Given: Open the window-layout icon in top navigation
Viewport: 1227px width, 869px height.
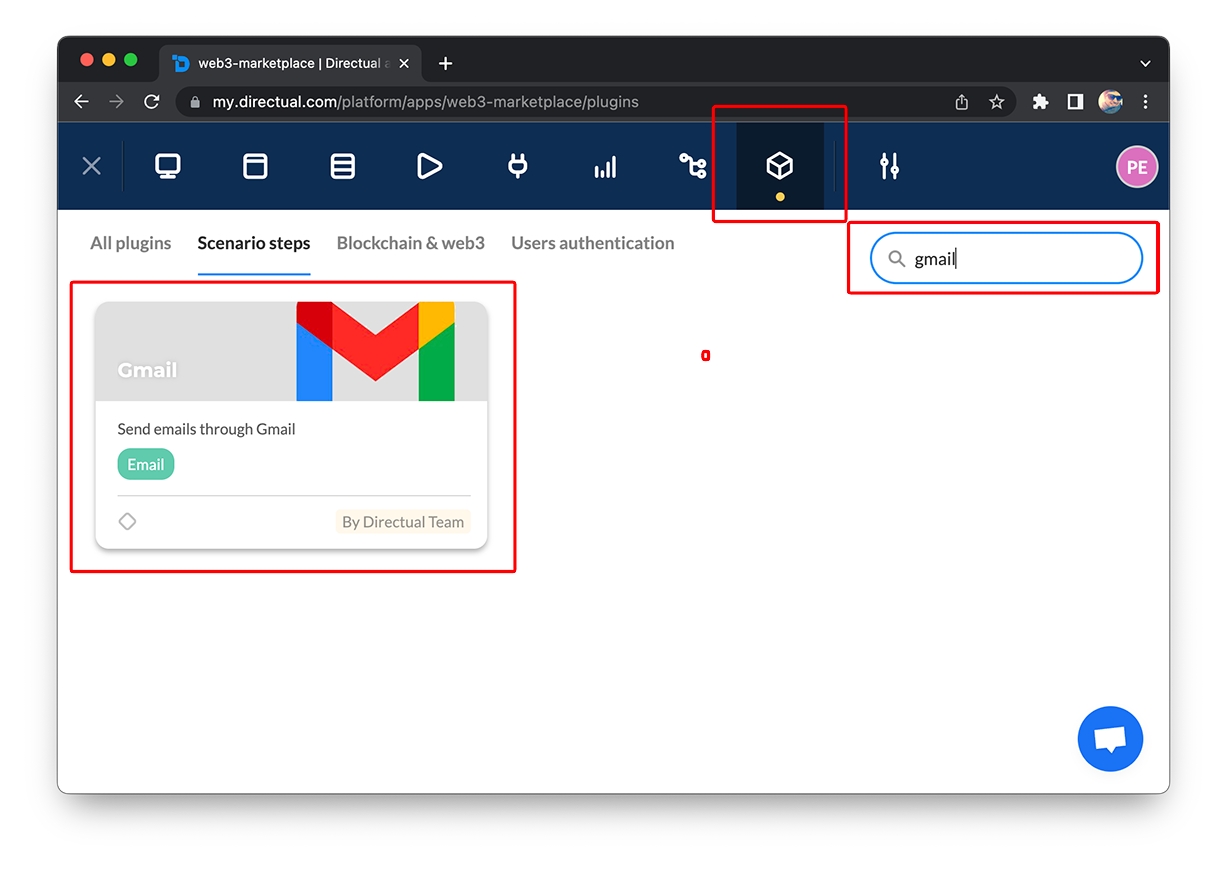Looking at the screenshot, I should pyautogui.click(x=255, y=166).
